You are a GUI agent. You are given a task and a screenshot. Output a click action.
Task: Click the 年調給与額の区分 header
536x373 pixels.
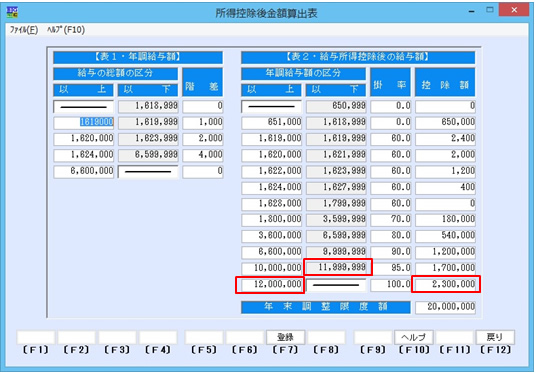(303, 74)
